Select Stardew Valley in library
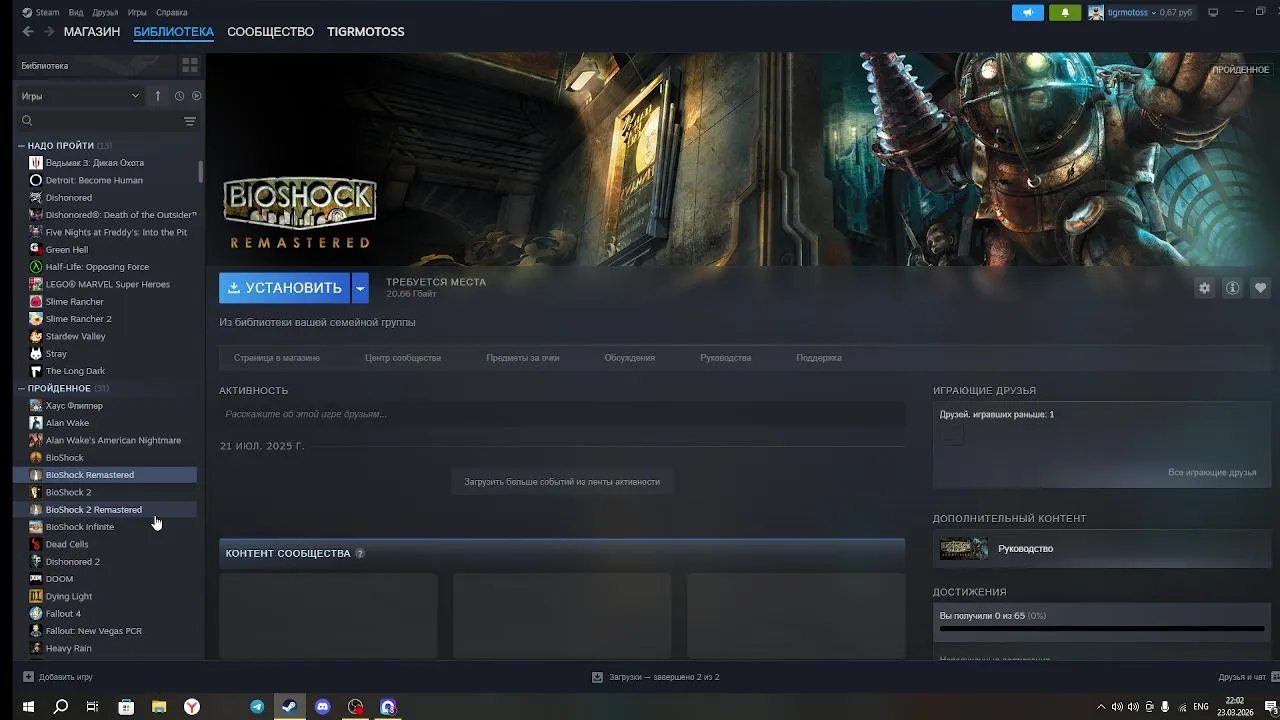This screenshot has width=1280, height=720. click(x=104, y=336)
